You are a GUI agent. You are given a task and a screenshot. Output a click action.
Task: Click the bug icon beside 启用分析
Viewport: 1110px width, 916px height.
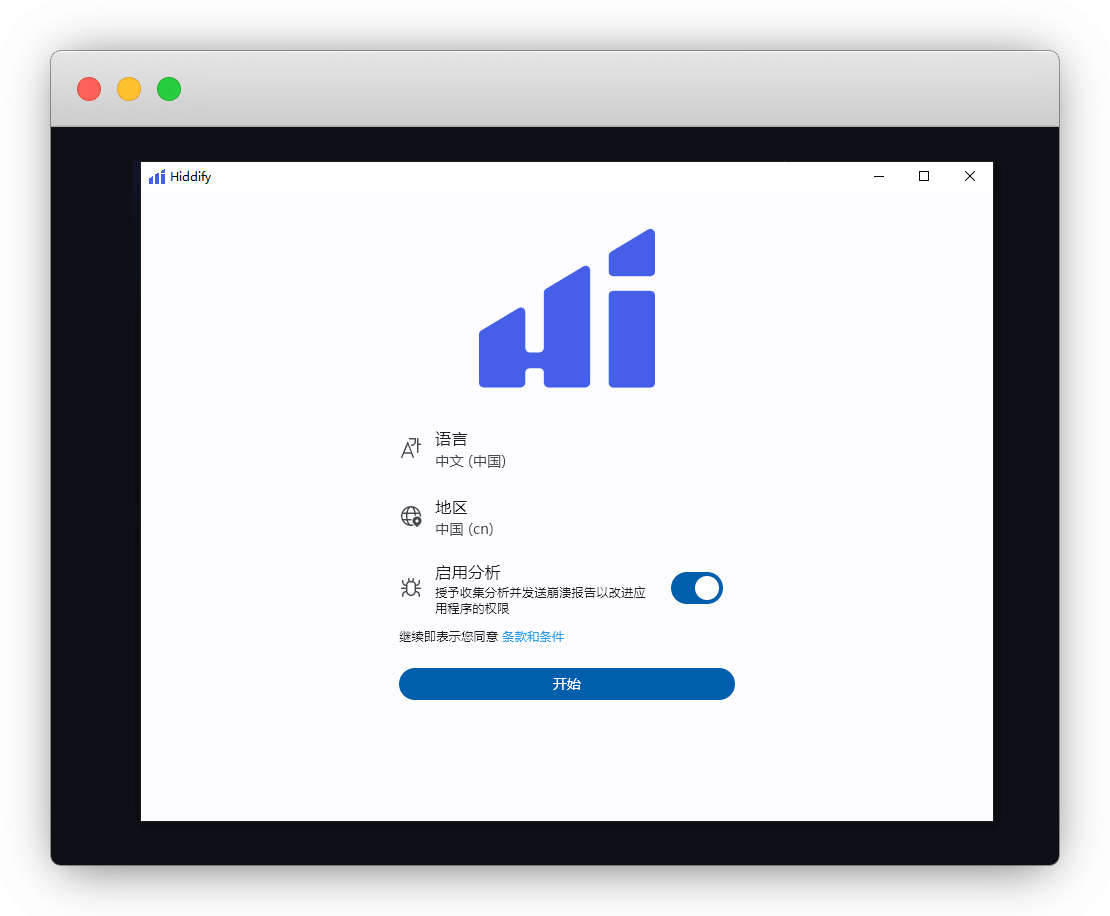tap(411, 588)
